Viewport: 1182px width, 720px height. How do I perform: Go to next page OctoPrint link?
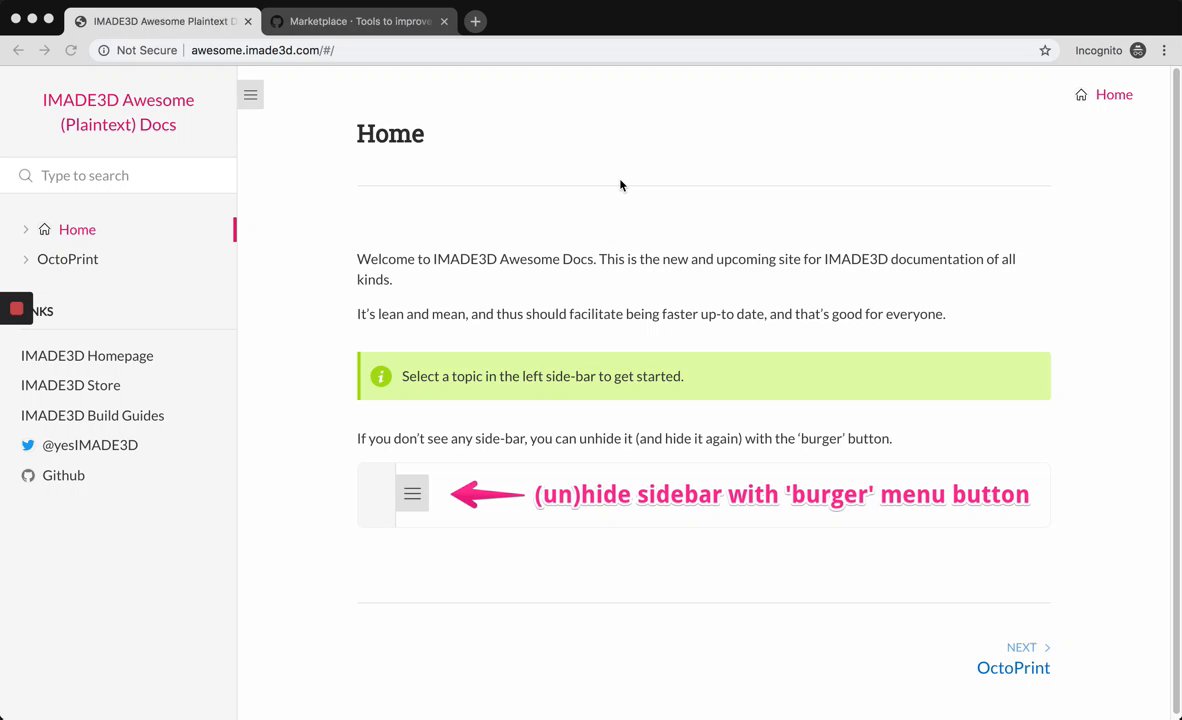pos(1013,668)
